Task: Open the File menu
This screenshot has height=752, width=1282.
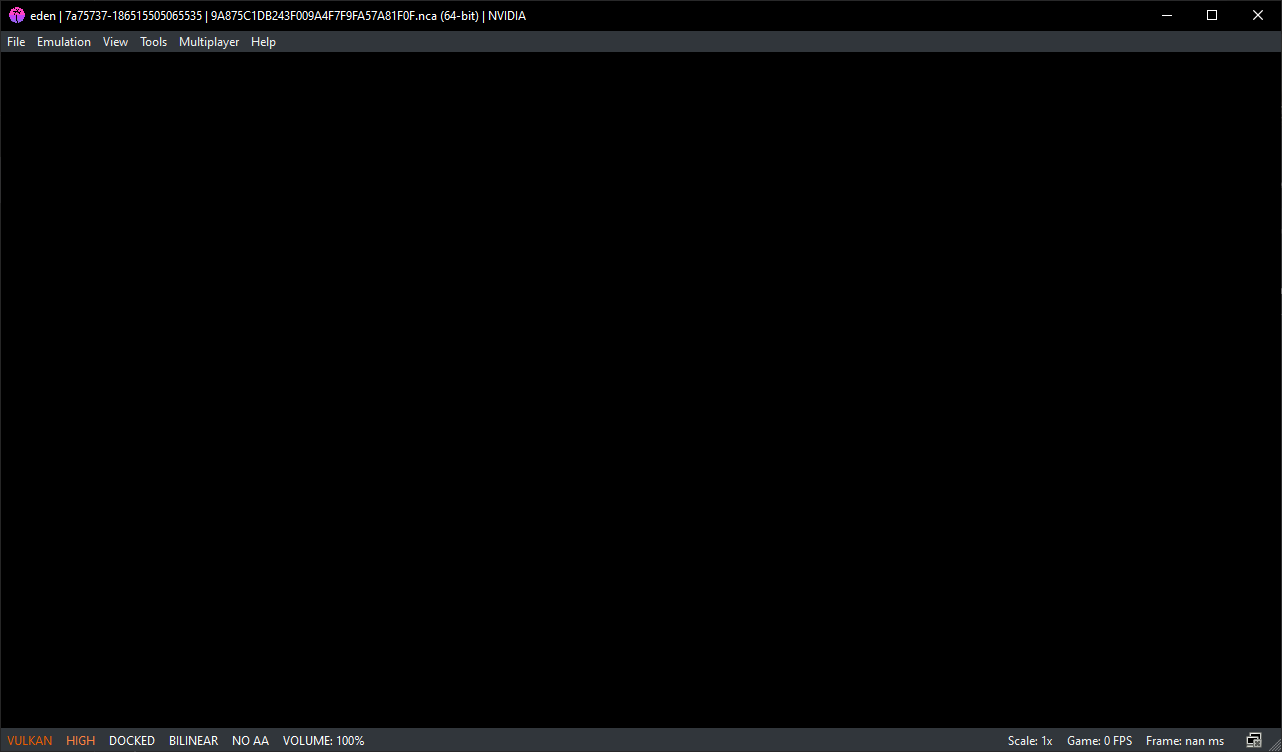Action: 16,42
